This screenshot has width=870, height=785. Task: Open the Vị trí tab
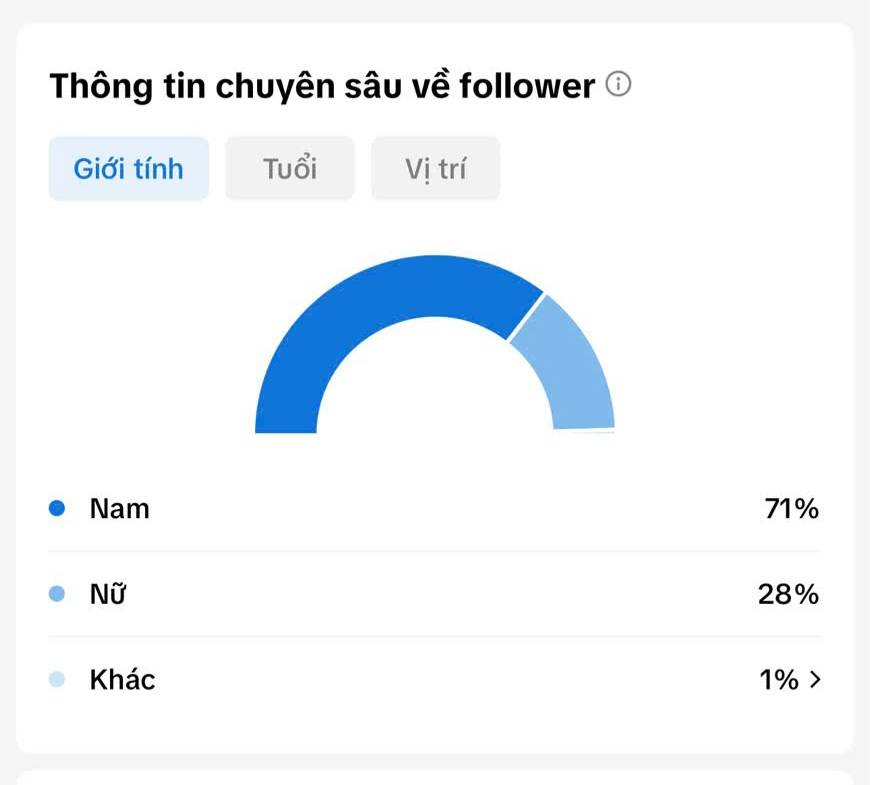tap(436, 169)
